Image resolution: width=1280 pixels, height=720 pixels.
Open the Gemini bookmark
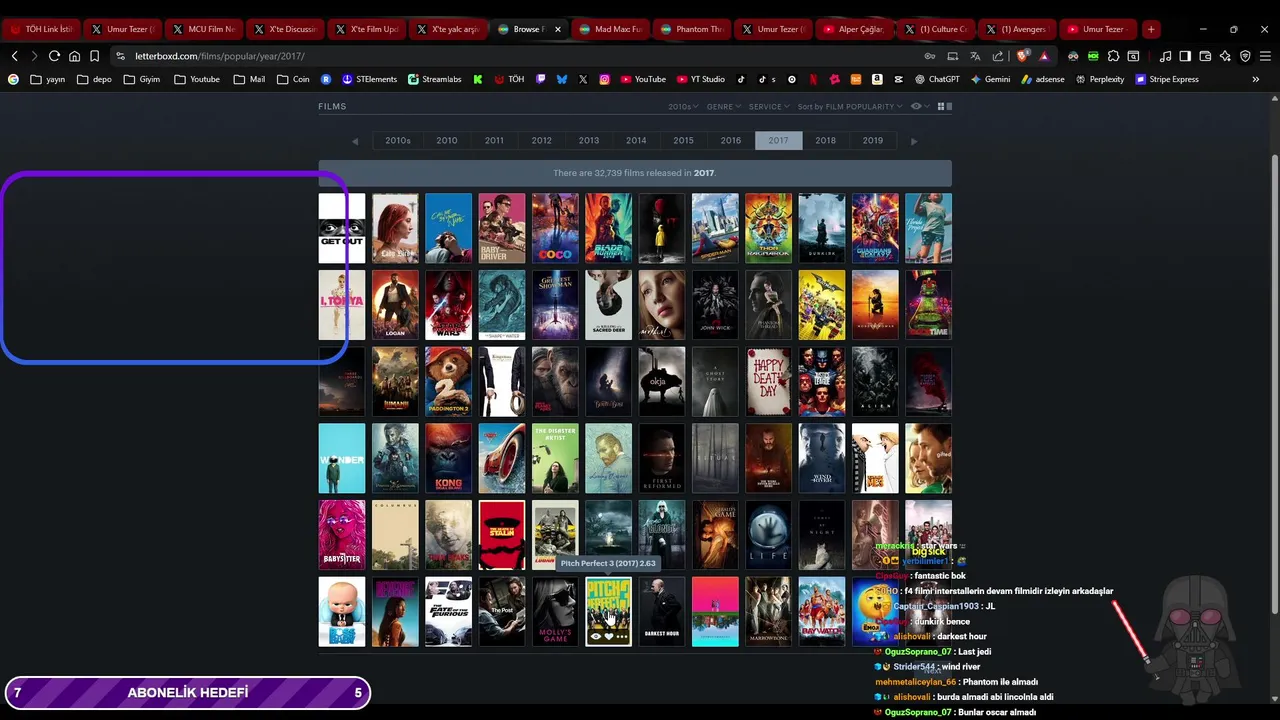click(x=990, y=79)
